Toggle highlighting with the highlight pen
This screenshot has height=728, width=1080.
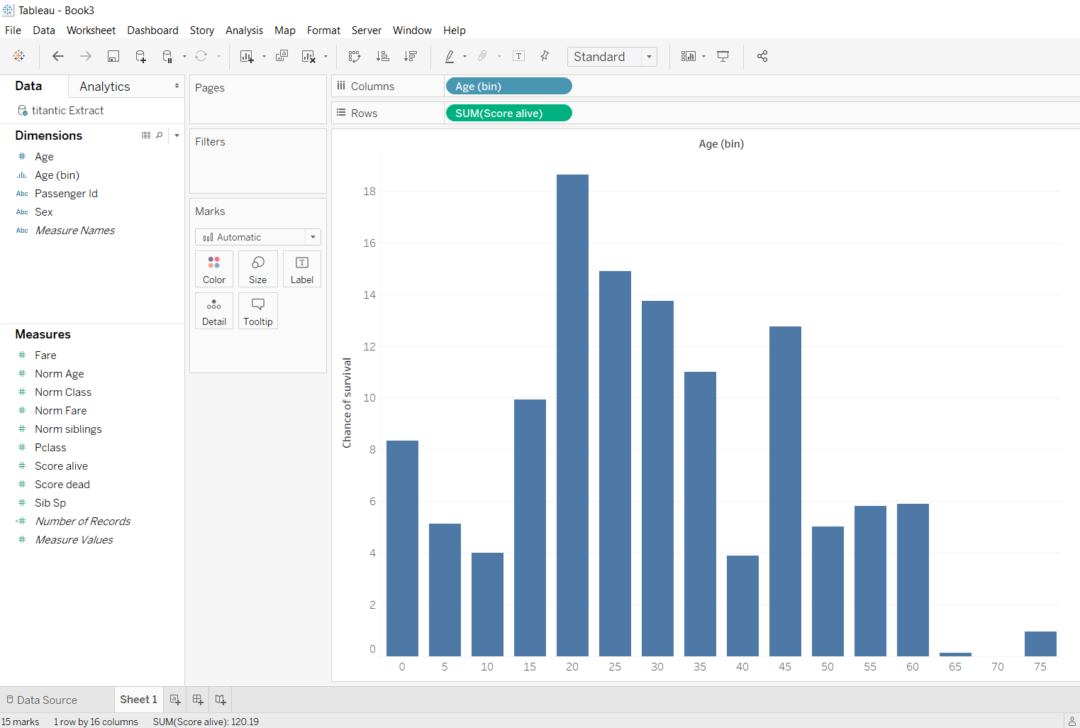pyautogui.click(x=450, y=56)
